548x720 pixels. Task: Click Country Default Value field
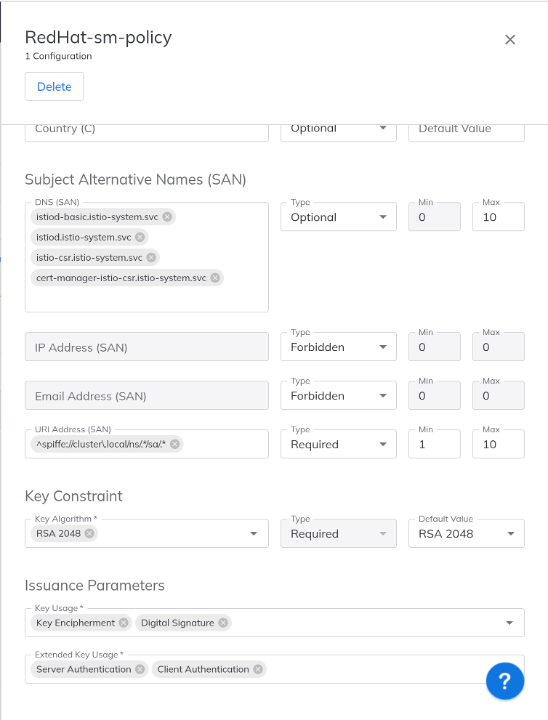(466, 131)
